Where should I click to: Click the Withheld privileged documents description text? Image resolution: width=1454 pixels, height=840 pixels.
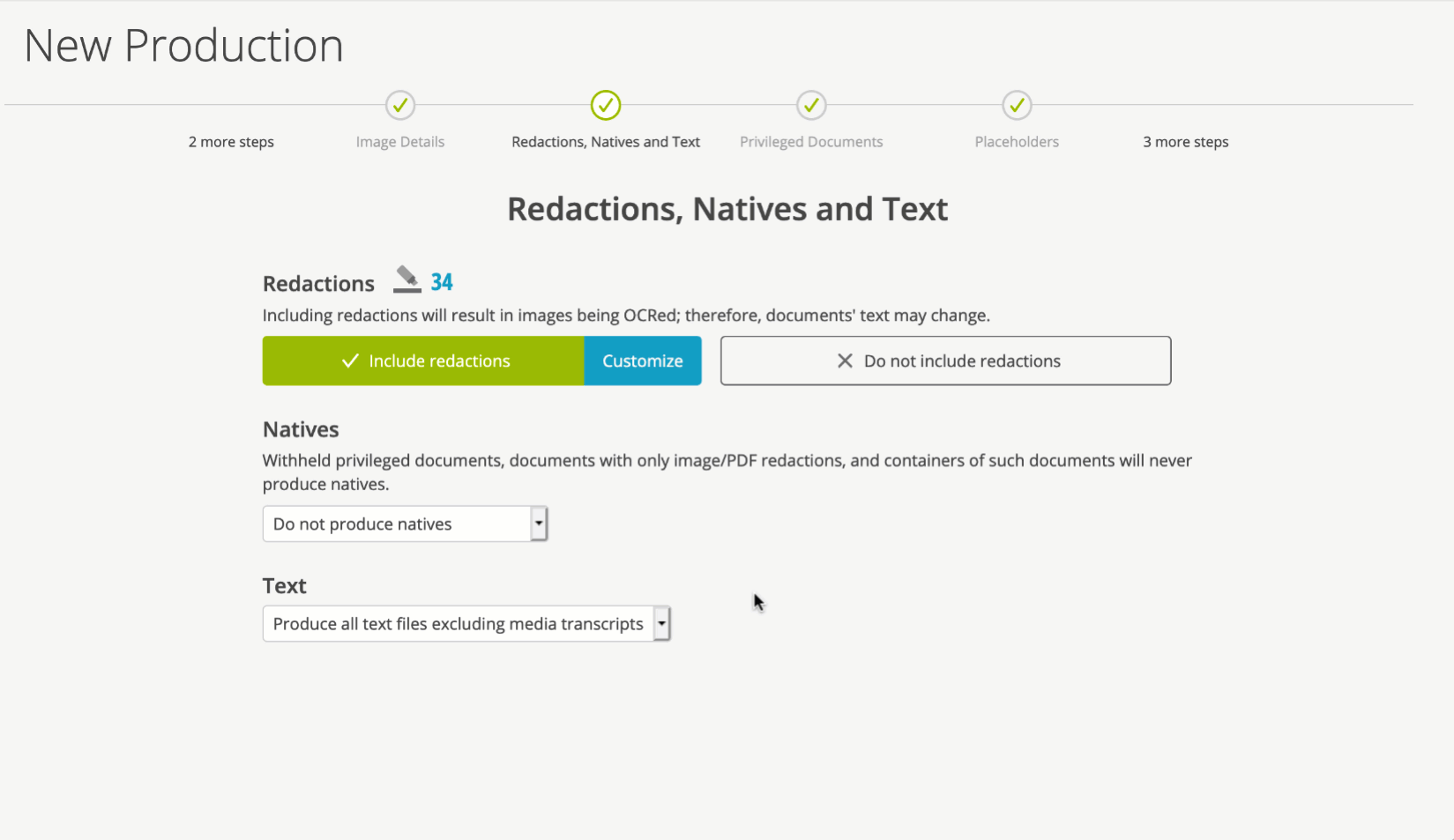pyautogui.click(x=727, y=472)
